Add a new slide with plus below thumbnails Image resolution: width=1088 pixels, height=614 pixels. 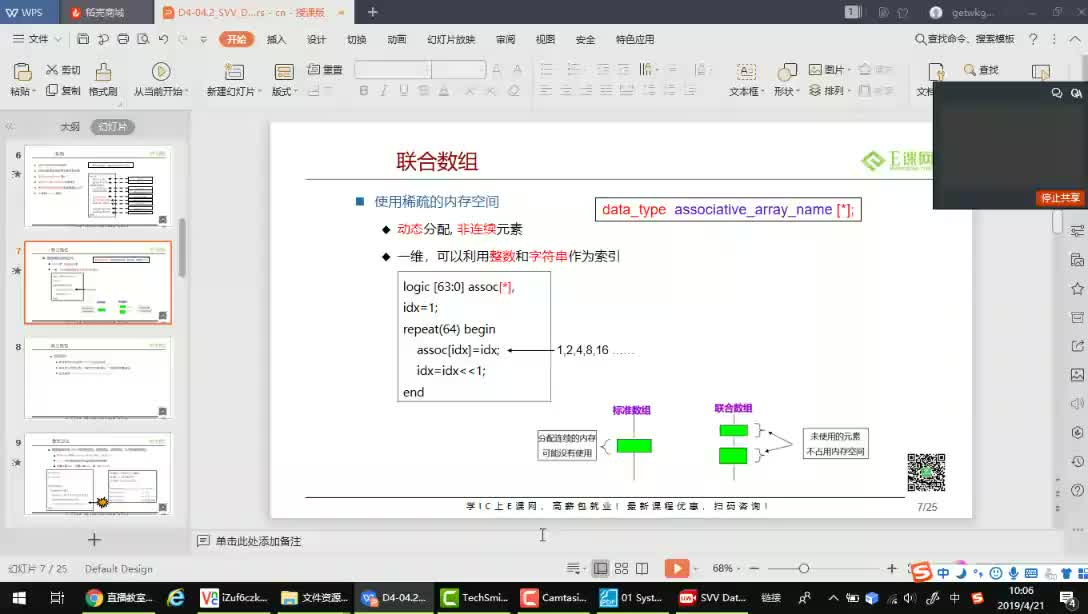tap(94, 539)
